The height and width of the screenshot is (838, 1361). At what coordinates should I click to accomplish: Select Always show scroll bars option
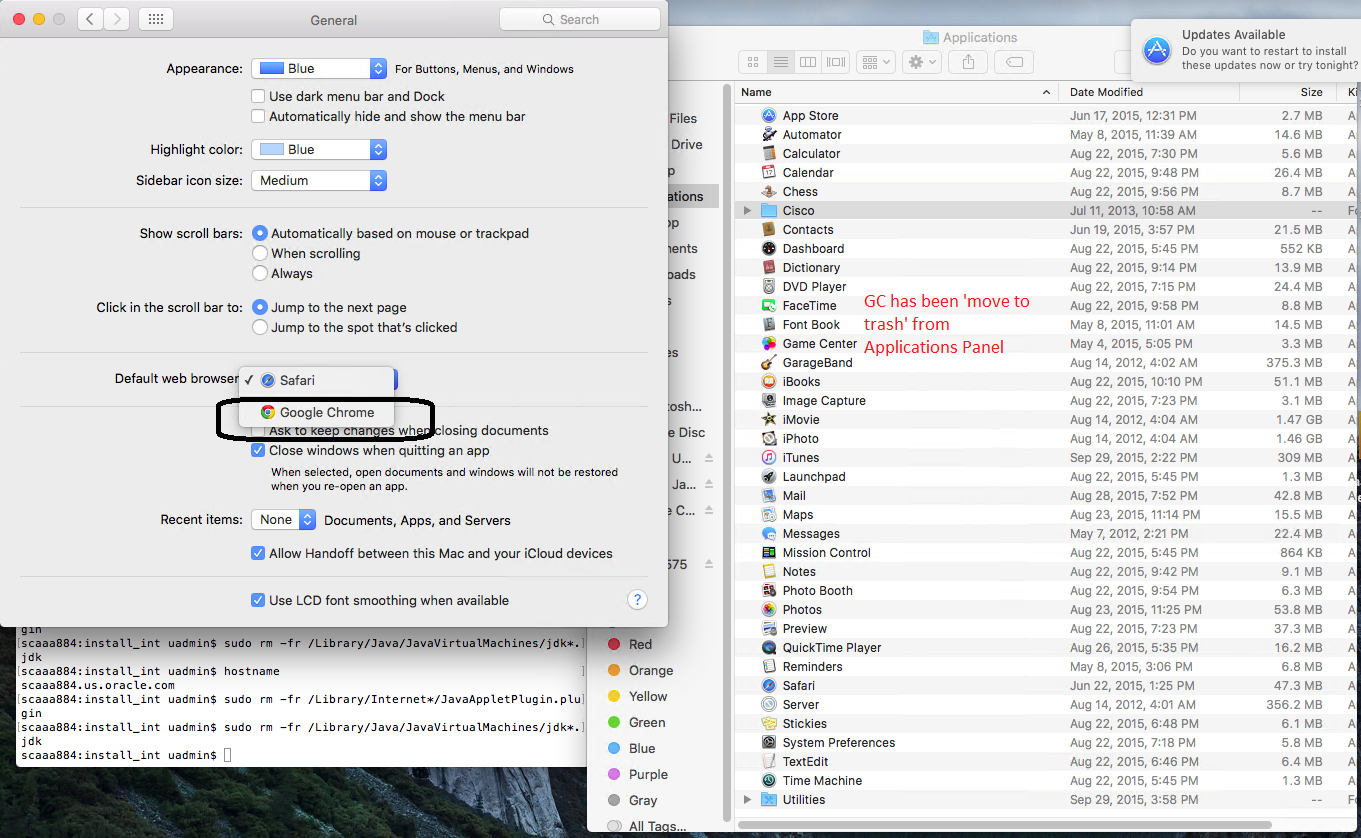click(x=260, y=274)
